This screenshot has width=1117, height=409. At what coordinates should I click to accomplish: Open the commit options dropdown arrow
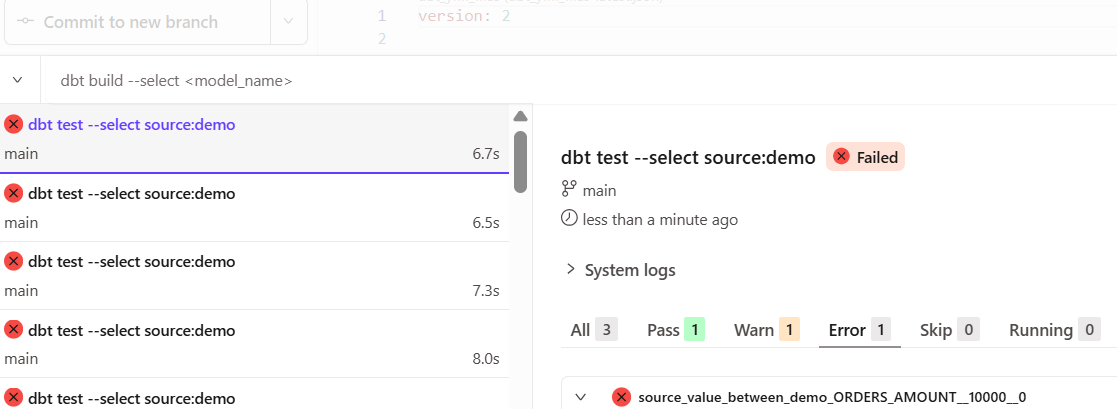289,21
